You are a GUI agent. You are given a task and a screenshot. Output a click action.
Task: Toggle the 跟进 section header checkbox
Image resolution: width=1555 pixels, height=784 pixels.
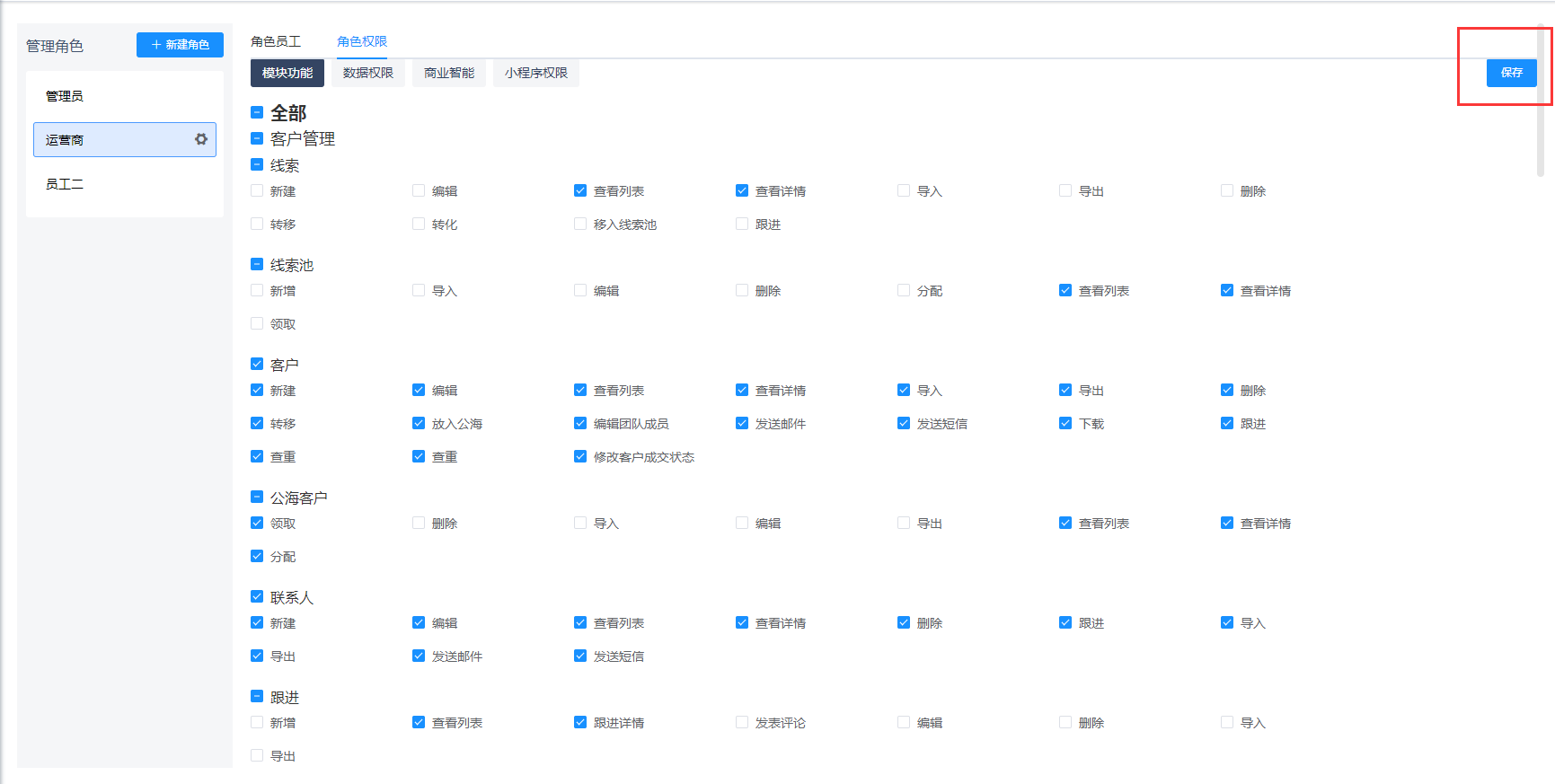257,697
